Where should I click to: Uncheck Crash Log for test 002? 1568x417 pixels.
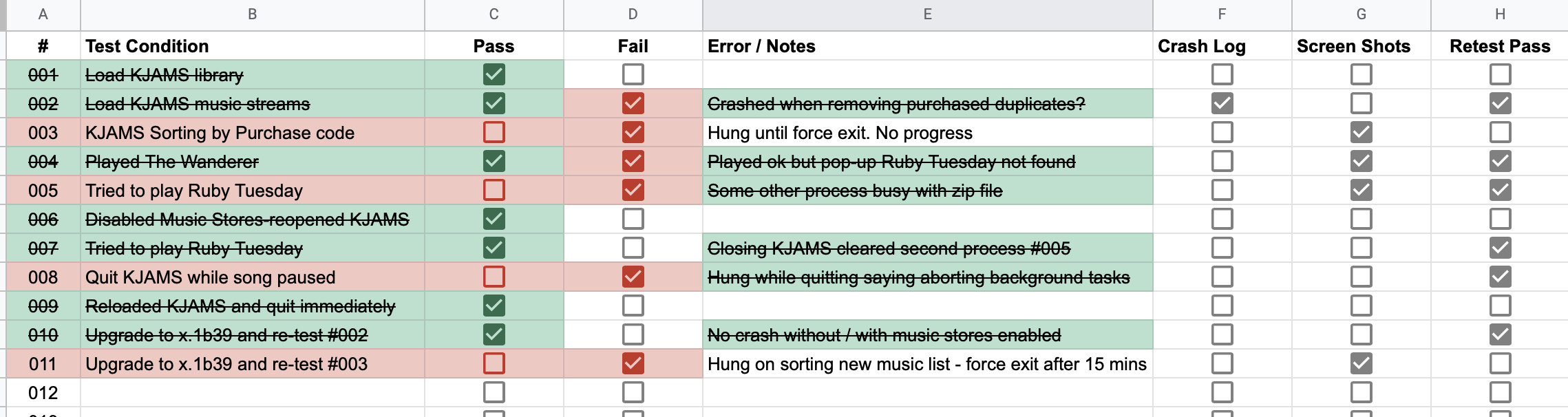1222,103
